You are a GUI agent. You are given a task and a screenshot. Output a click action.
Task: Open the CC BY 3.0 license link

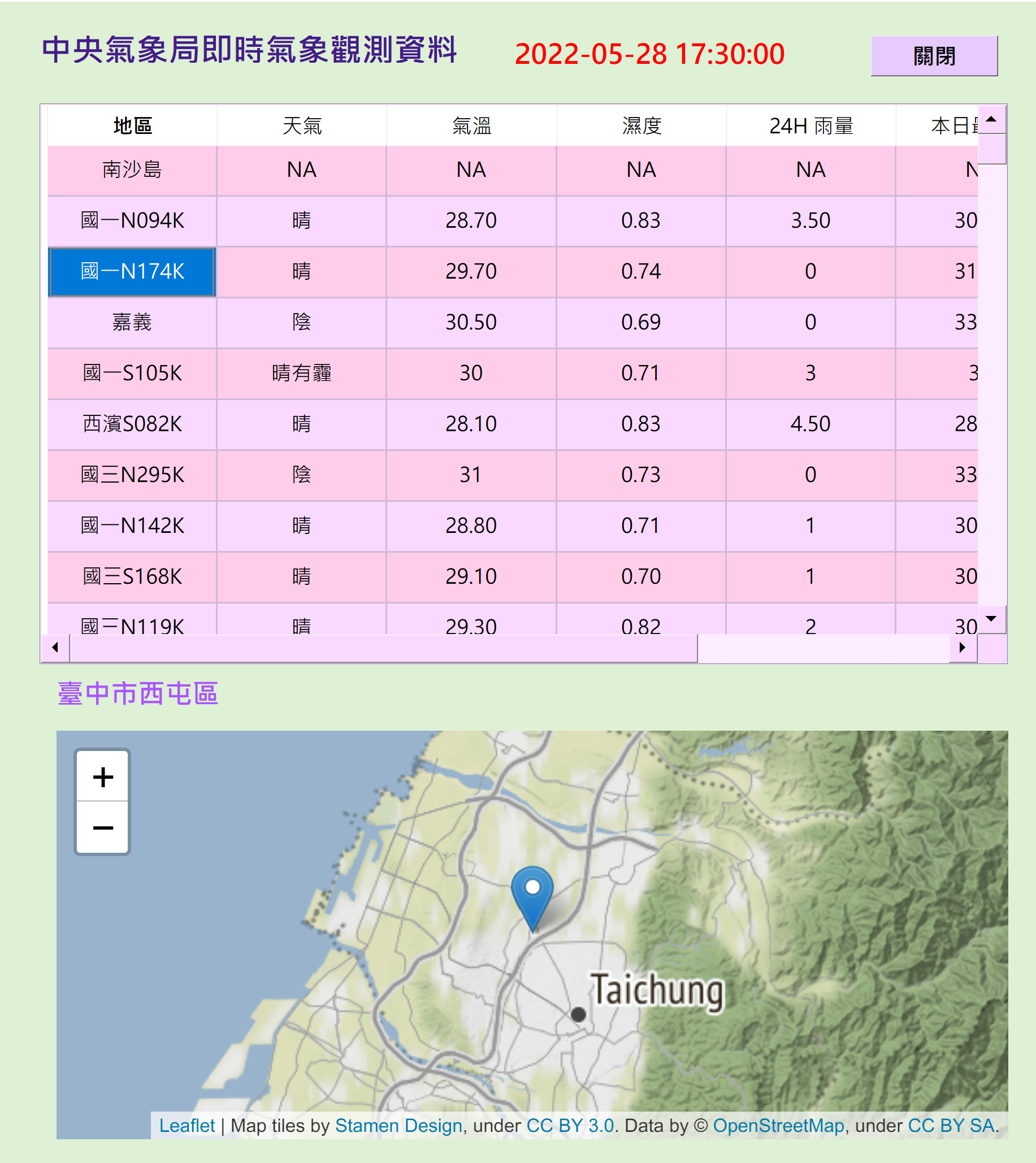pyautogui.click(x=570, y=1126)
